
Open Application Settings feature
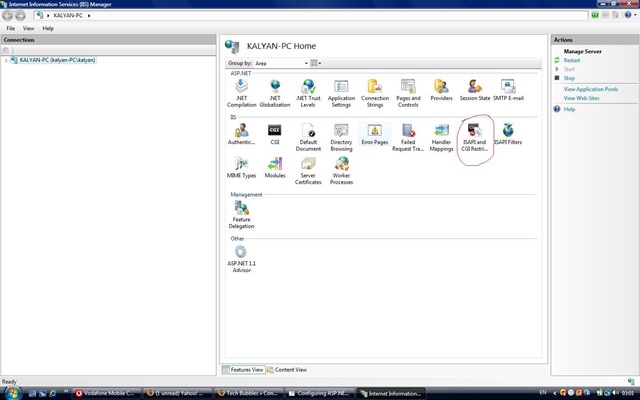(341, 93)
